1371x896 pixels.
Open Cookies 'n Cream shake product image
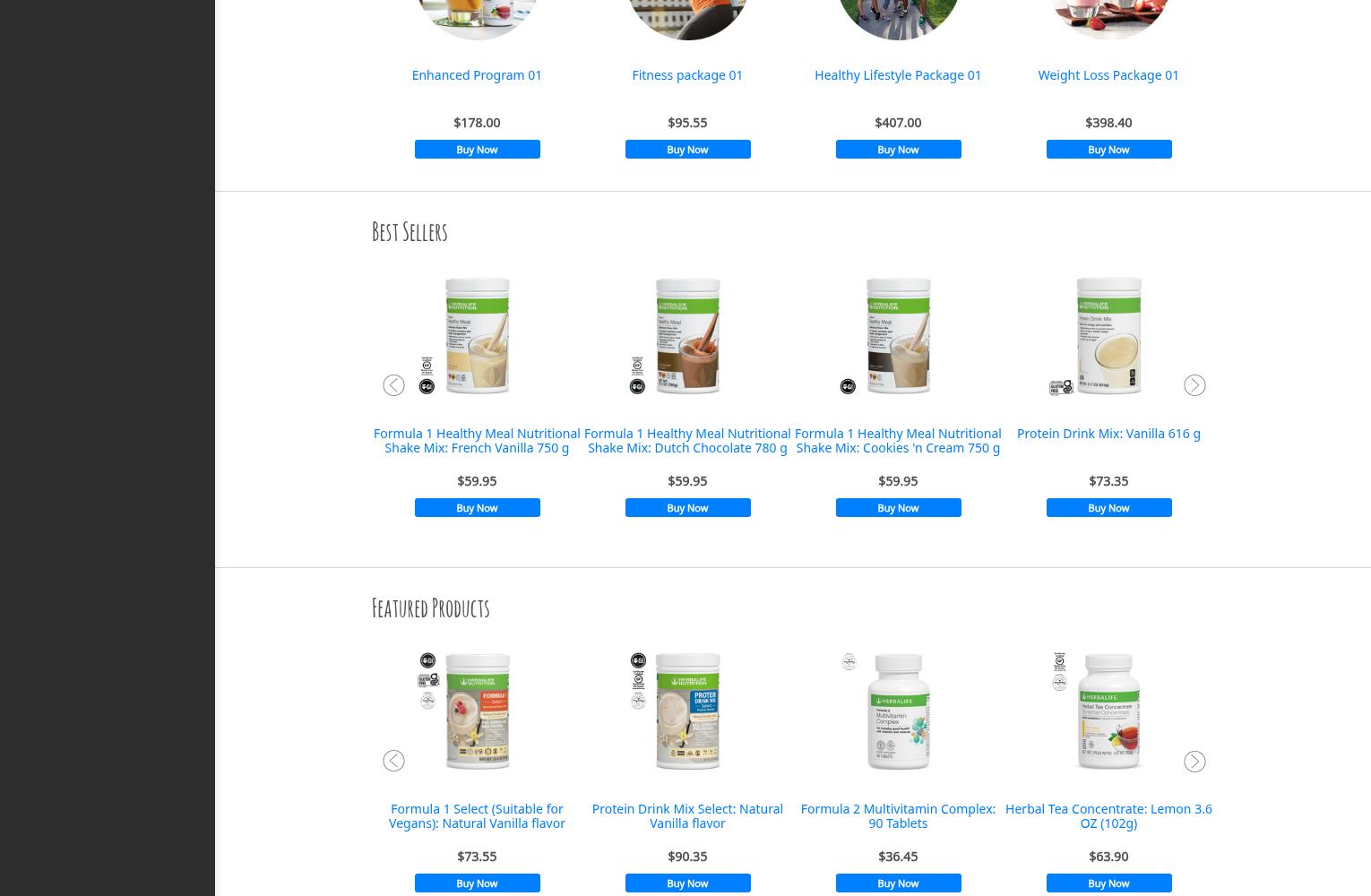[x=898, y=336]
